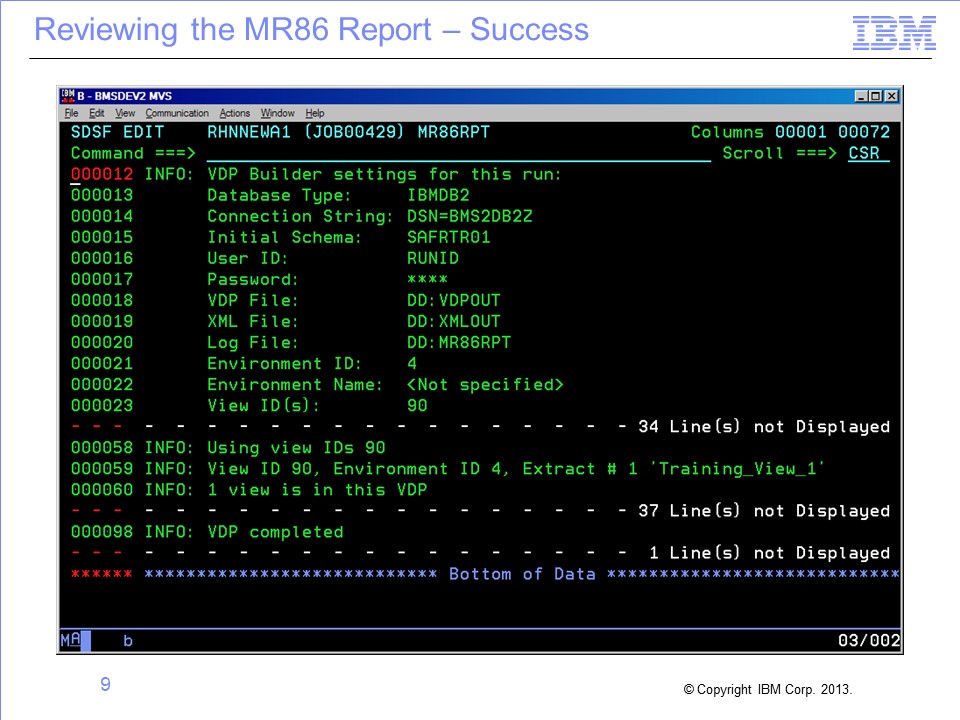Click the masked password value
The image size is (960, 720).
pos(427,279)
